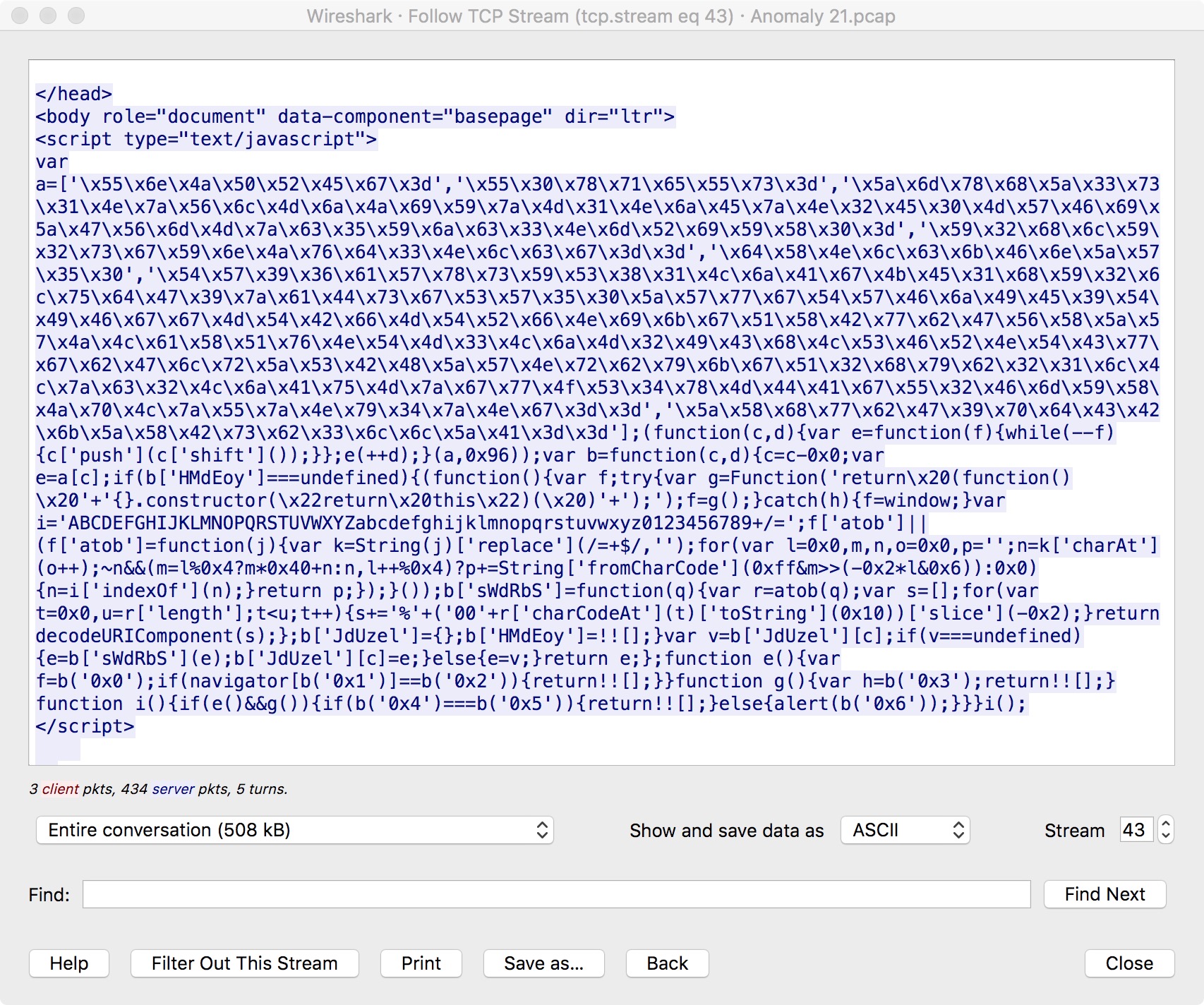
Task: Click the Stream number stepper arrows
Action: coord(1166,830)
